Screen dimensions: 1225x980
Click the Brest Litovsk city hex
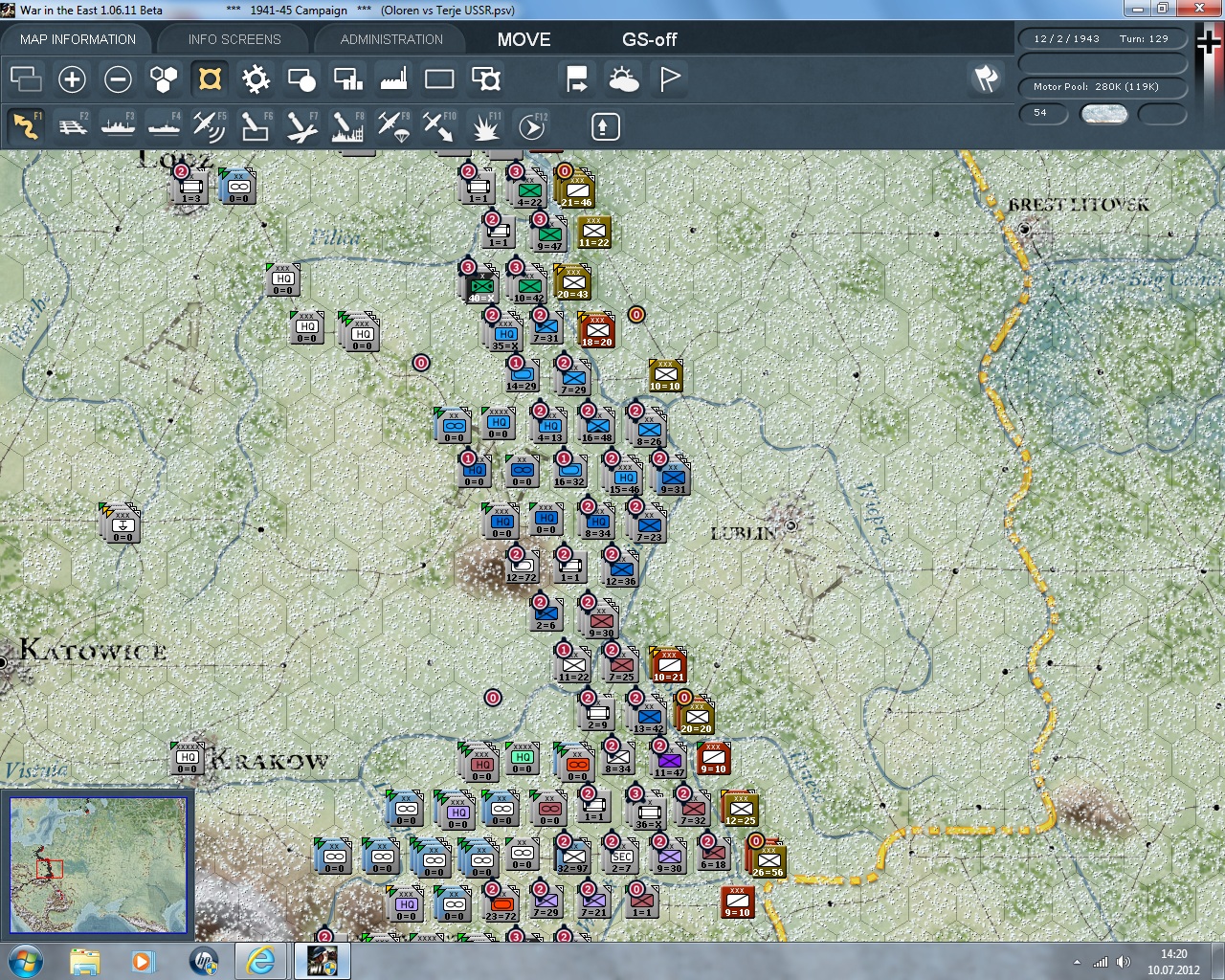(1025, 230)
